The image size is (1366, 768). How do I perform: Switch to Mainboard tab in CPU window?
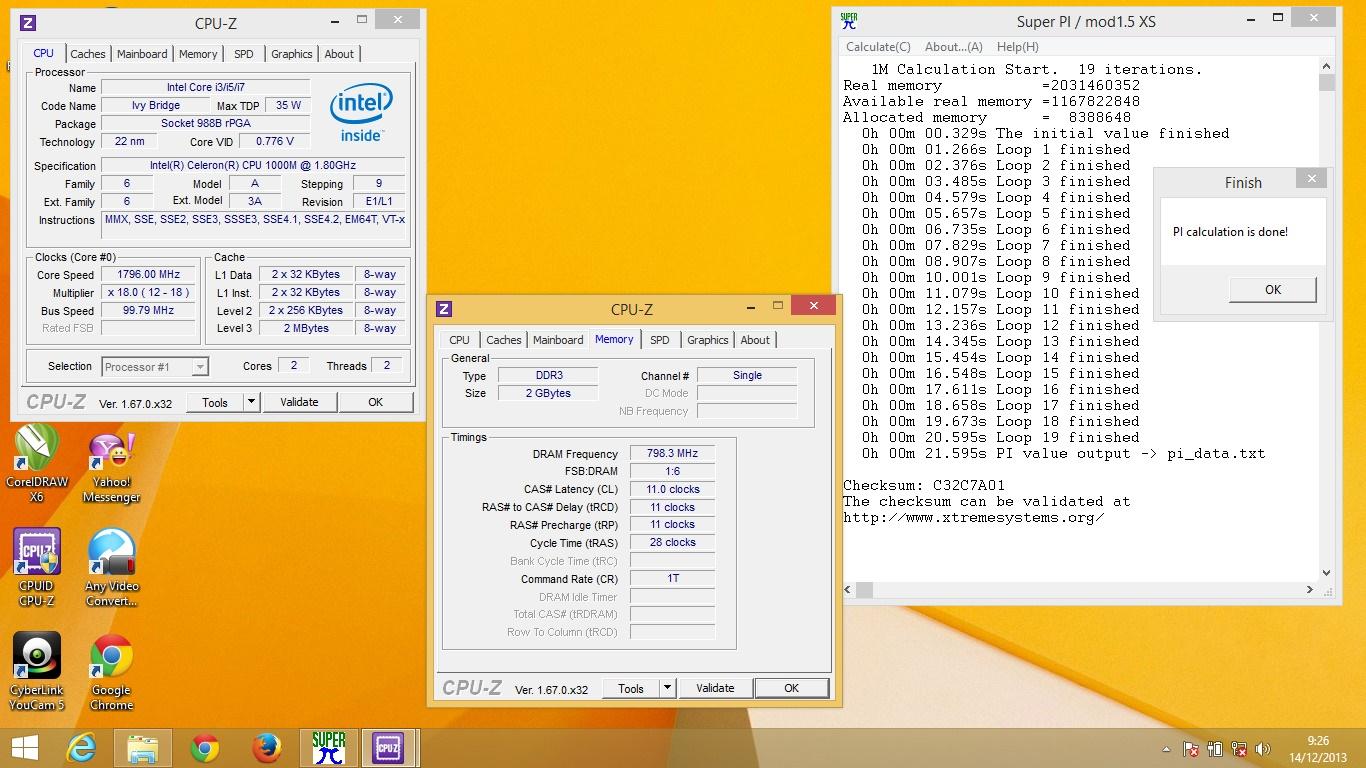pyautogui.click(x=142, y=54)
